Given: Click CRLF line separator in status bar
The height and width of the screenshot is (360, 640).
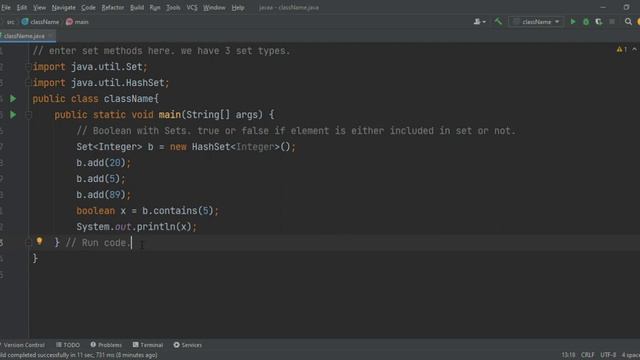Looking at the screenshot, I should tap(588, 355).
